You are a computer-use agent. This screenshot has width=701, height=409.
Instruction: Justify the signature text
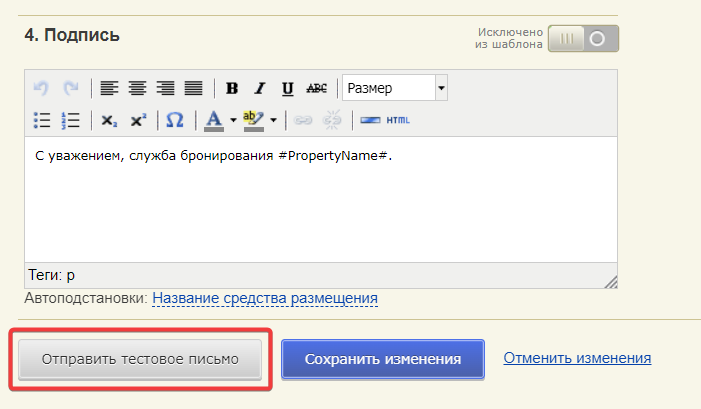[194, 88]
